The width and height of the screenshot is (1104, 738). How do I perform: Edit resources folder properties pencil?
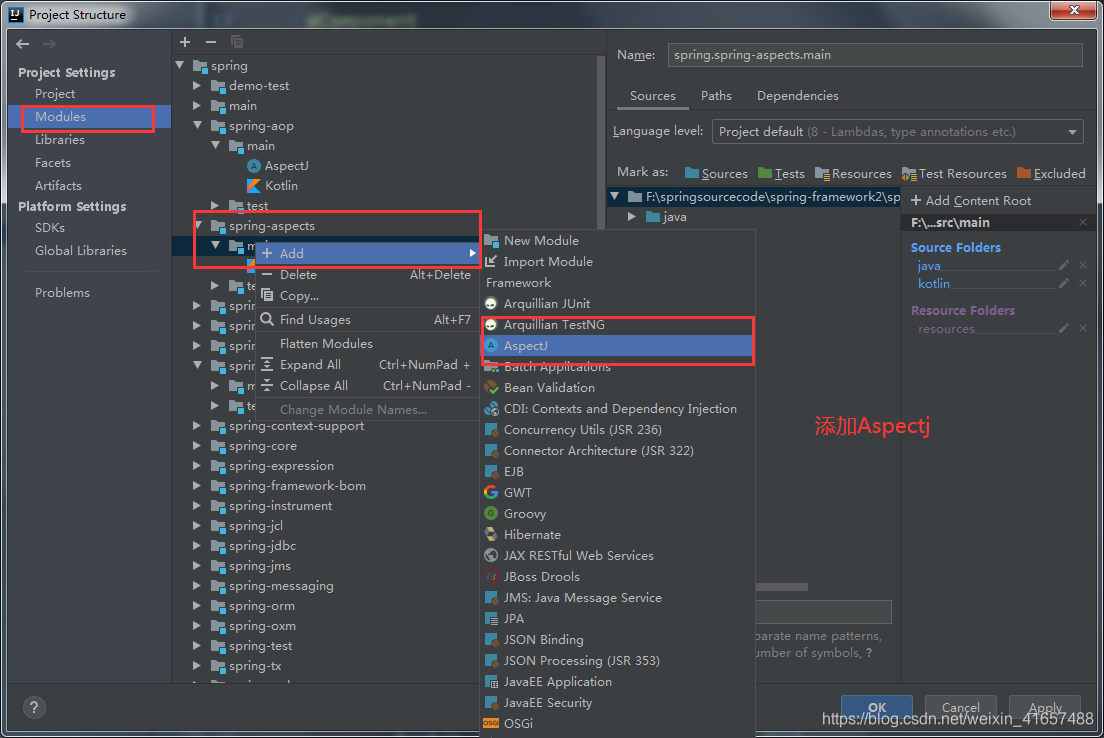tap(1064, 328)
